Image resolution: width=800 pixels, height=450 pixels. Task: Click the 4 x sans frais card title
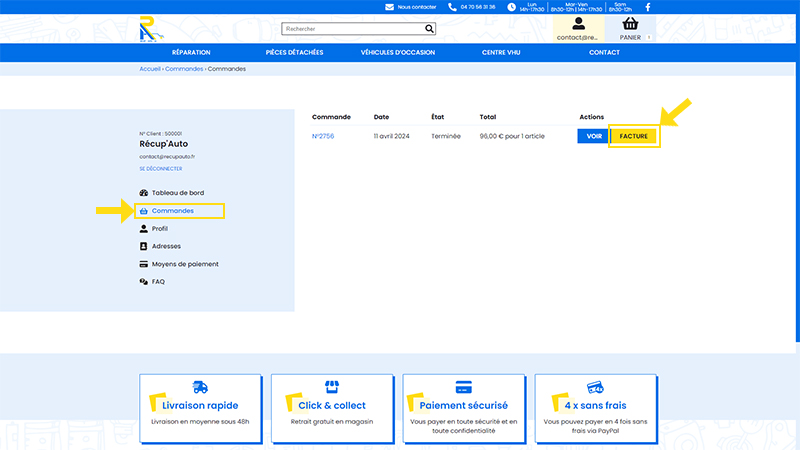point(595,406)
